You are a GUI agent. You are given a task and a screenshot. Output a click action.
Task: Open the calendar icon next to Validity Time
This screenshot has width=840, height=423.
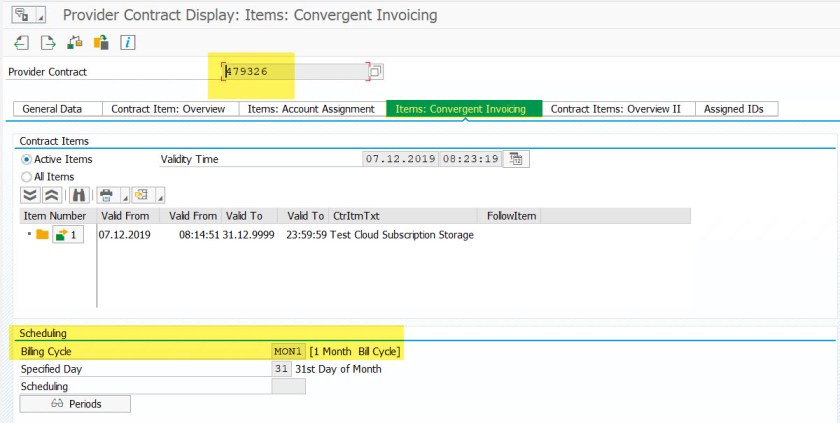(516, 159)
